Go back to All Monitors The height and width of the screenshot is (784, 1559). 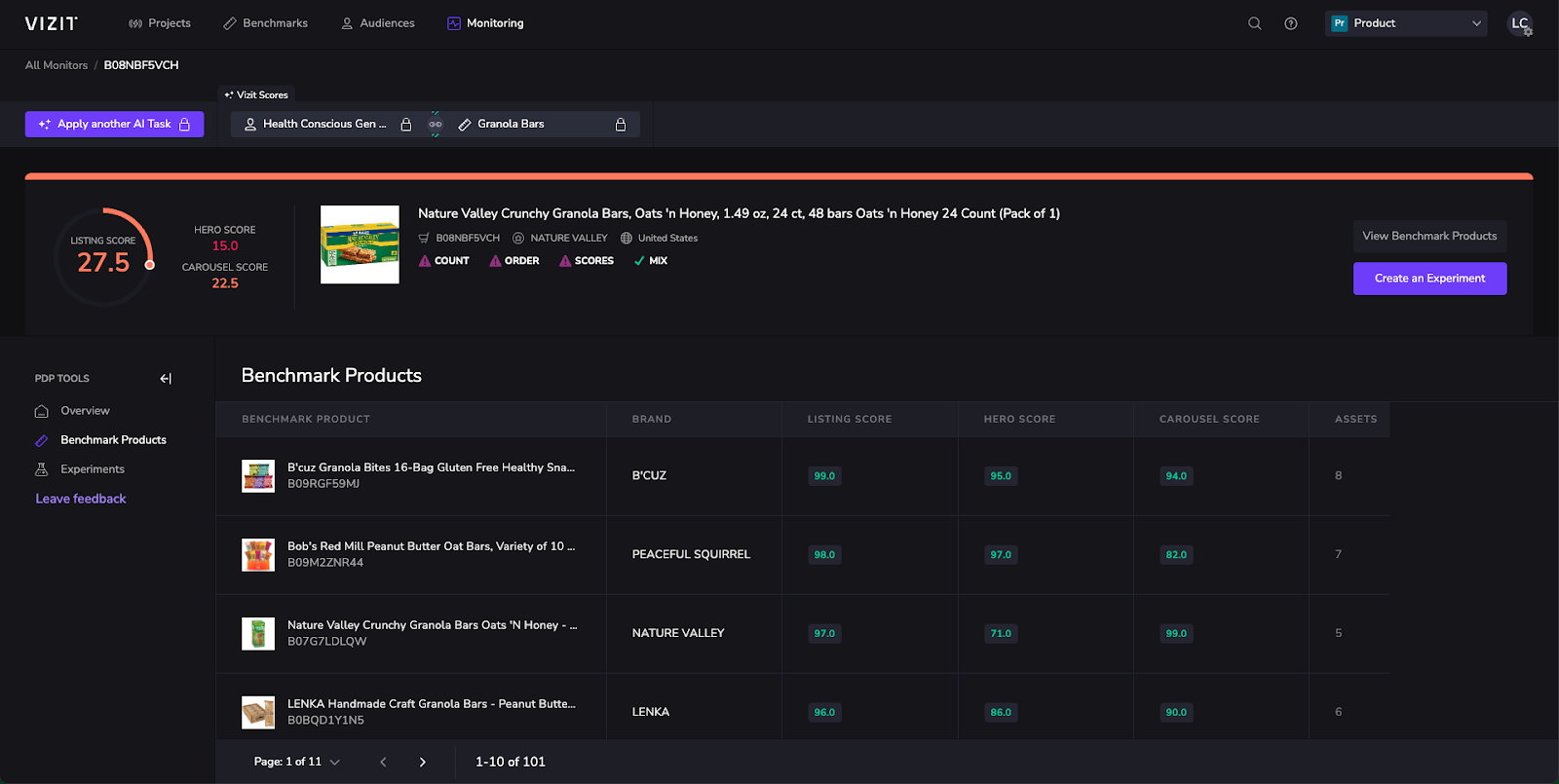57,65
